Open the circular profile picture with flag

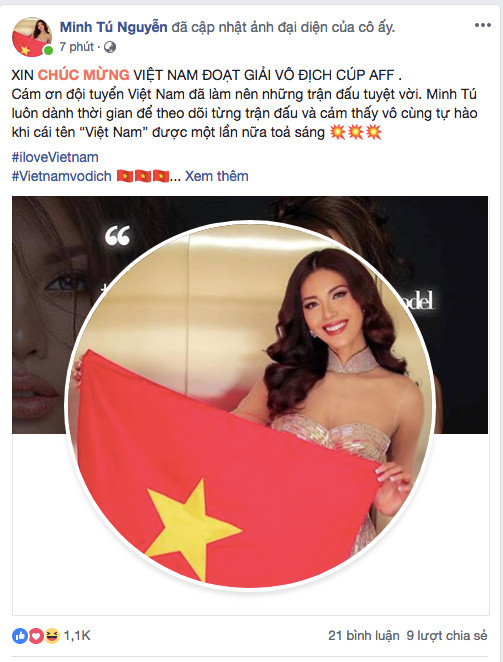[x=250, y=405]
